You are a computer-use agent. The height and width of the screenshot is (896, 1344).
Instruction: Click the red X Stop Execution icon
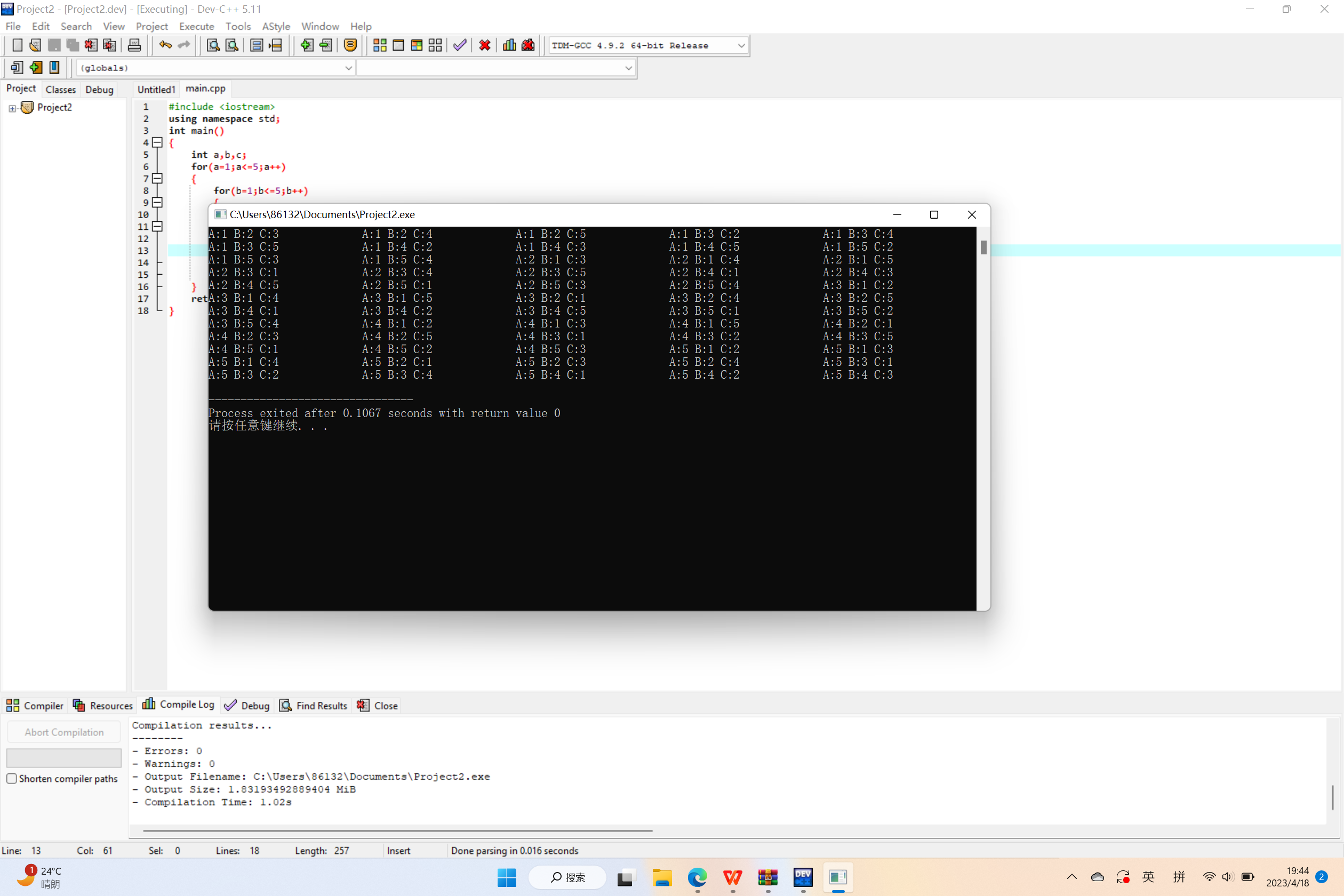(485, 45)
